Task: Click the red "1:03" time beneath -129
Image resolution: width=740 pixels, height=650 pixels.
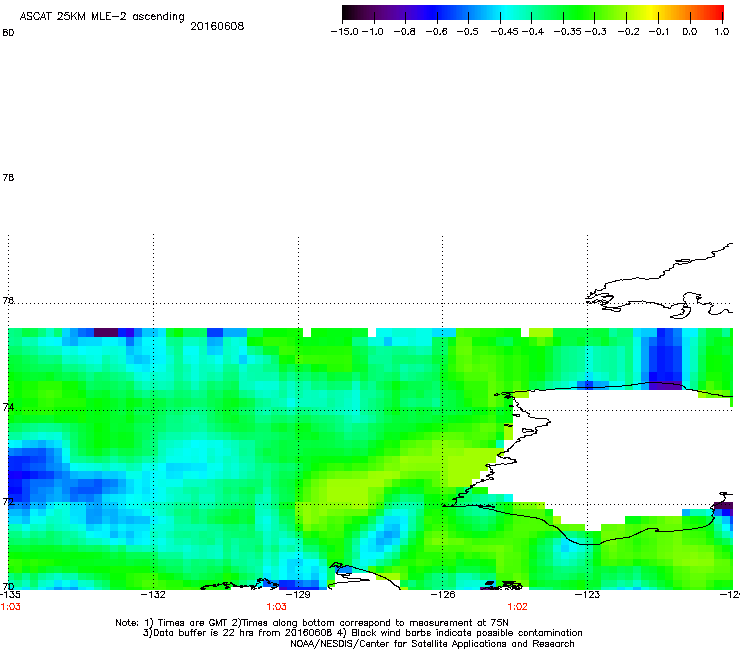Action: tap(277, 607)
